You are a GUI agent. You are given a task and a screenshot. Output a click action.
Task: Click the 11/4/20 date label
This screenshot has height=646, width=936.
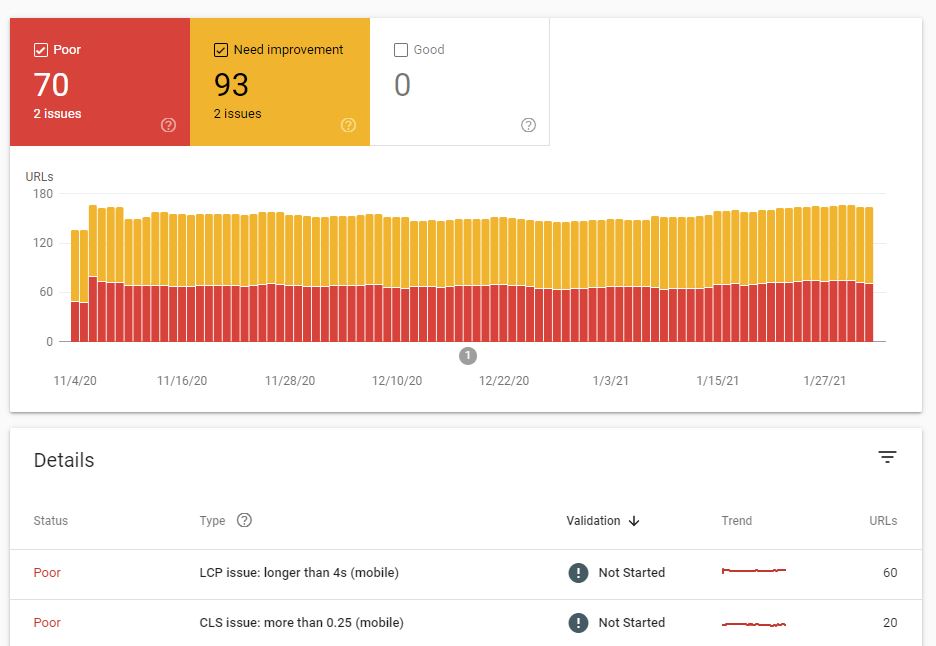coord(75,381)
